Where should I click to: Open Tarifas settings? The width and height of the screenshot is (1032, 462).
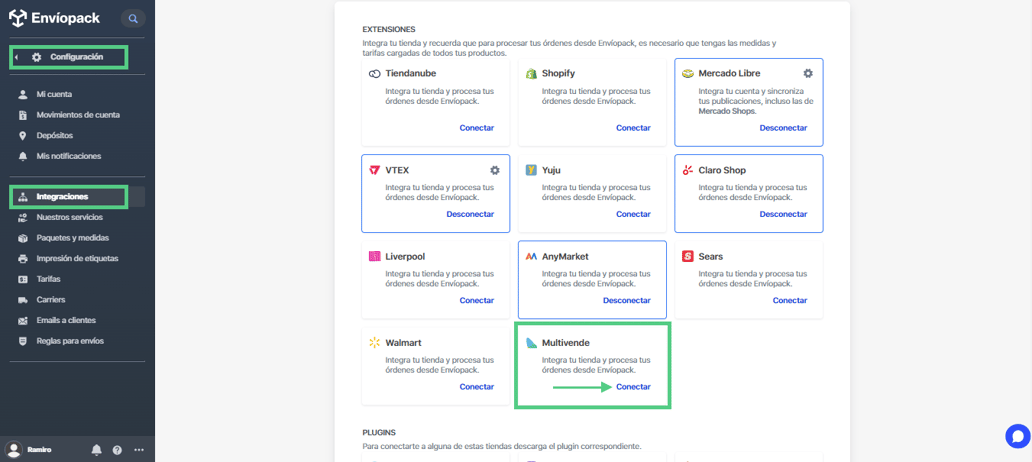pos(48,279)
